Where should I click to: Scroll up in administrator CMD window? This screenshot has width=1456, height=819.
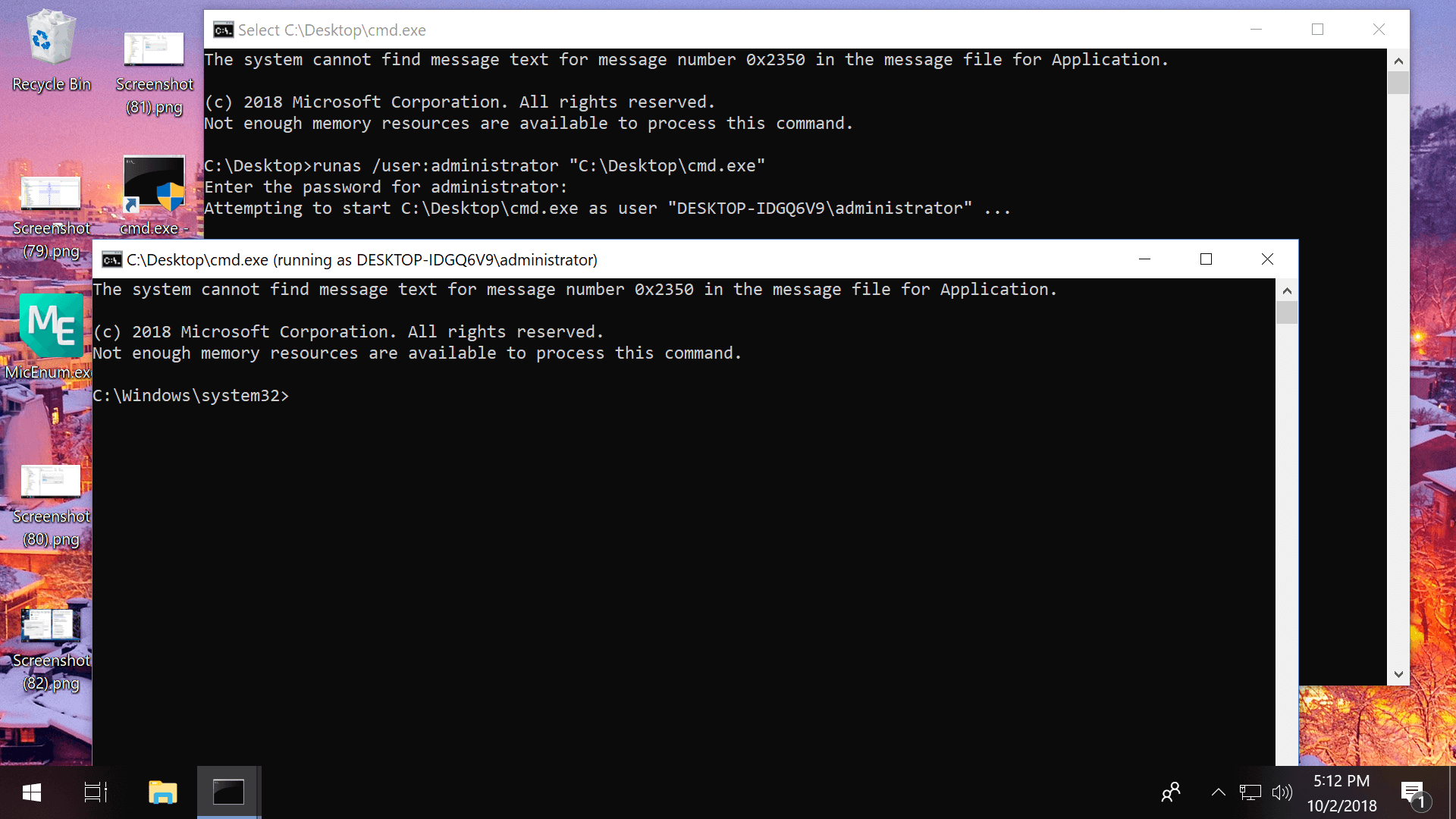(x=1289, y=288)
